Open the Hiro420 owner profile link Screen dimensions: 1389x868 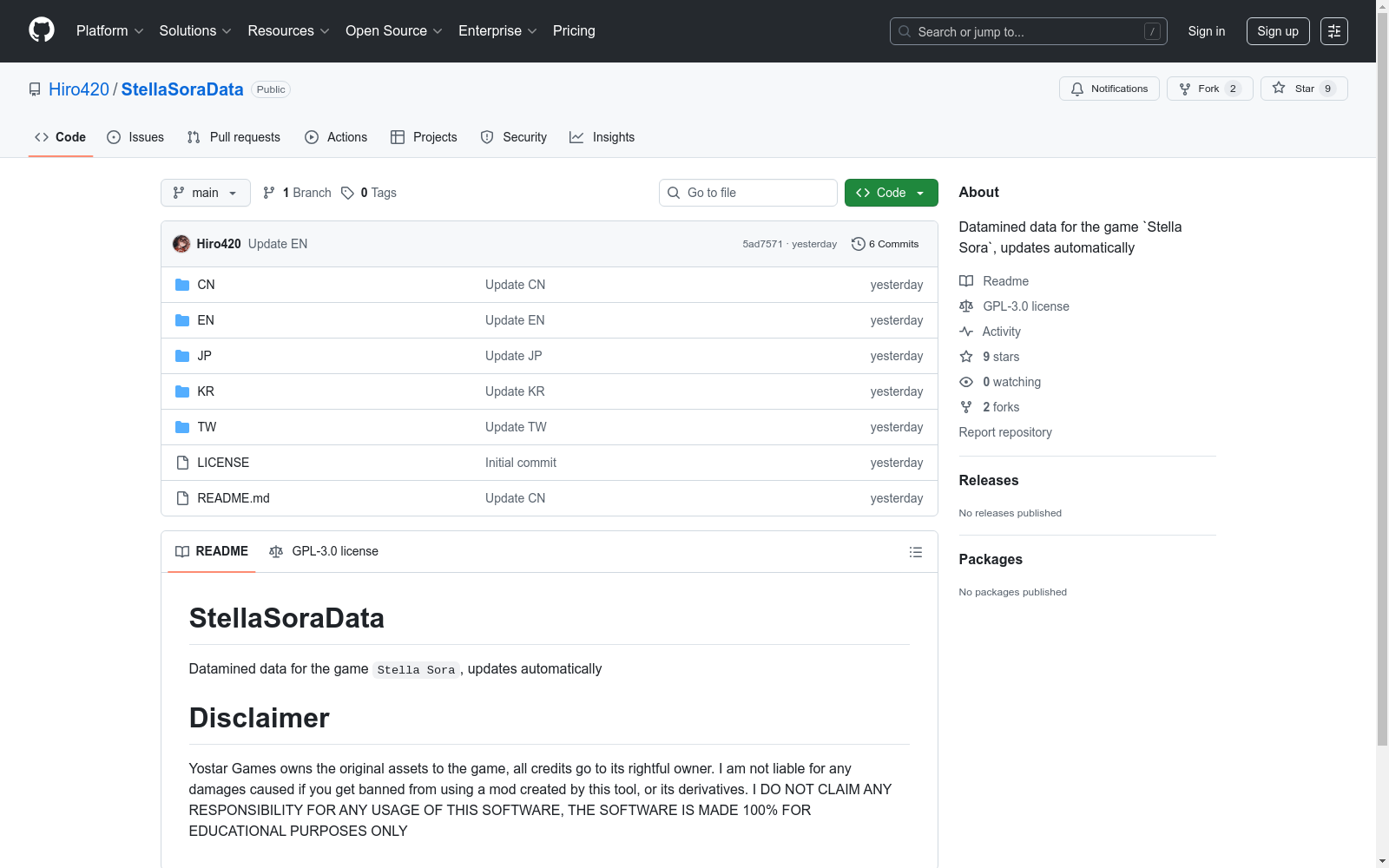[x=79, y=89]
